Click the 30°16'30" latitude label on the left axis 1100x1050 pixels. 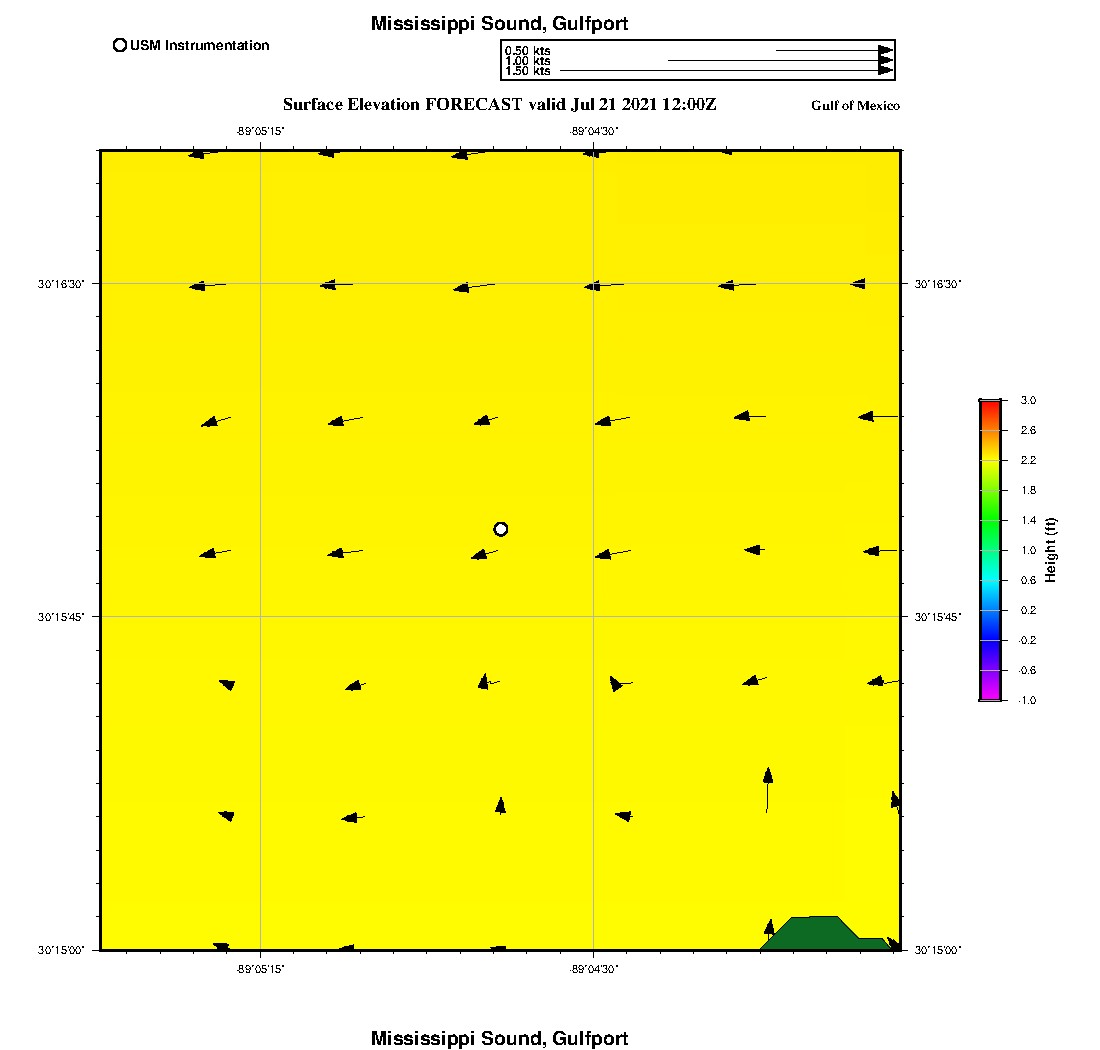point(61,284)
